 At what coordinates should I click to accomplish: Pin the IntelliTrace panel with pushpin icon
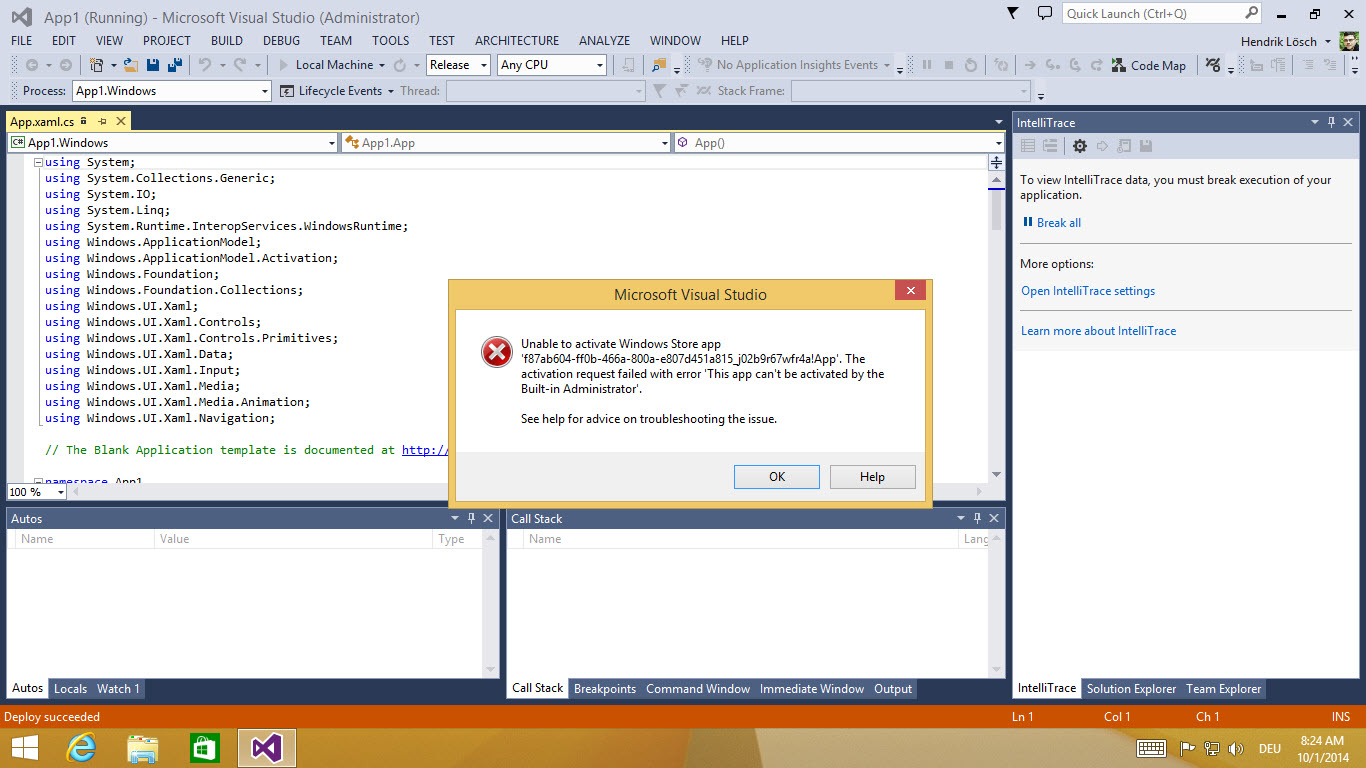(x=1331, y=122)
